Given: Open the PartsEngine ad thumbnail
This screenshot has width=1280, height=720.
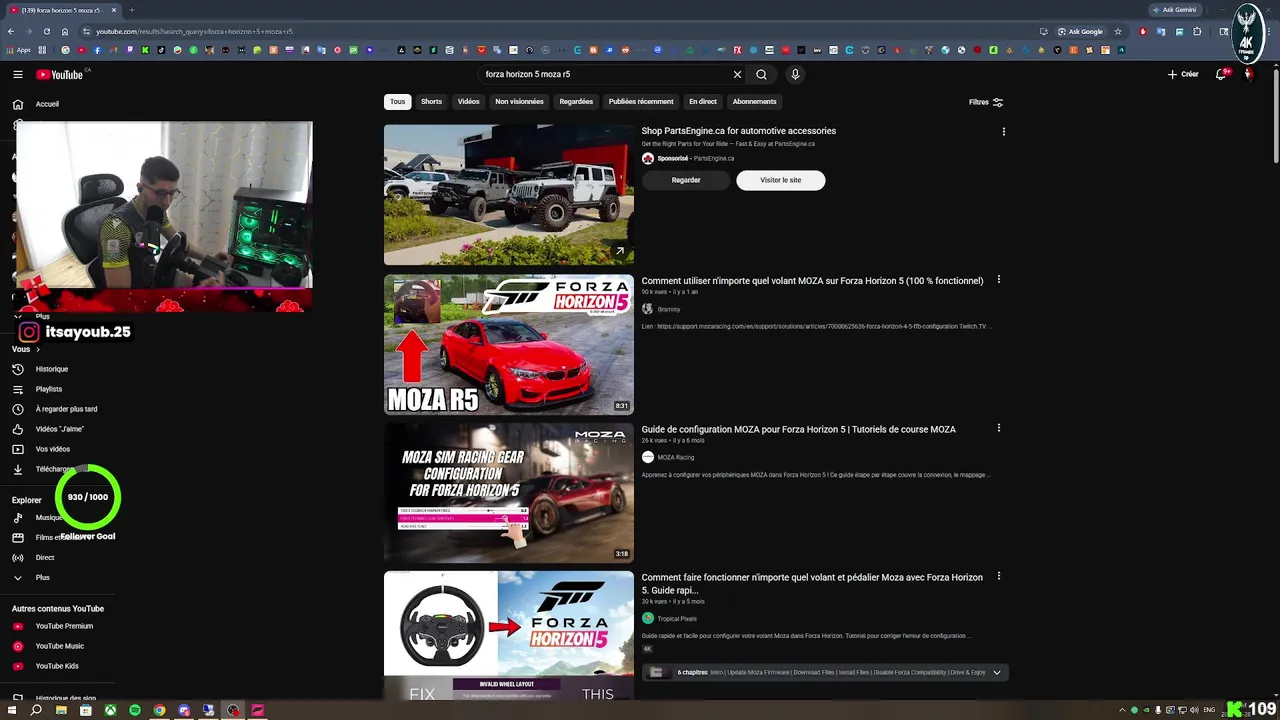Looking at the screenshot, I should [x=508, y=194].
